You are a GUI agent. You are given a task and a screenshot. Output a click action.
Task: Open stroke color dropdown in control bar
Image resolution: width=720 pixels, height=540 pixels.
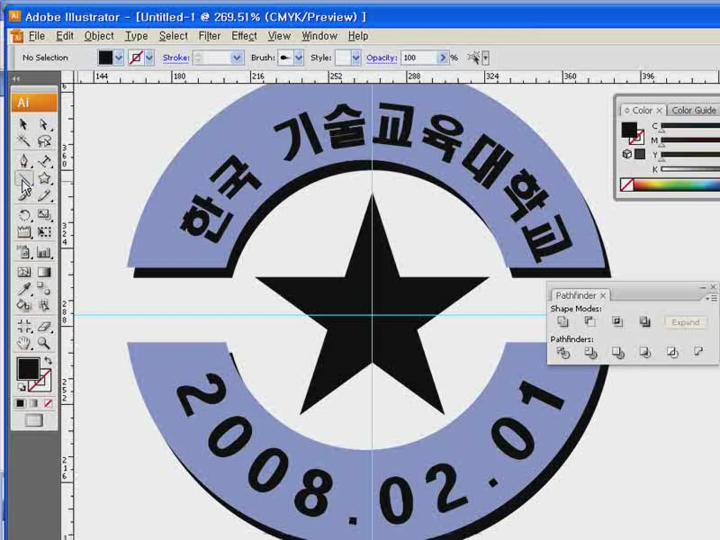pos(149,58)
